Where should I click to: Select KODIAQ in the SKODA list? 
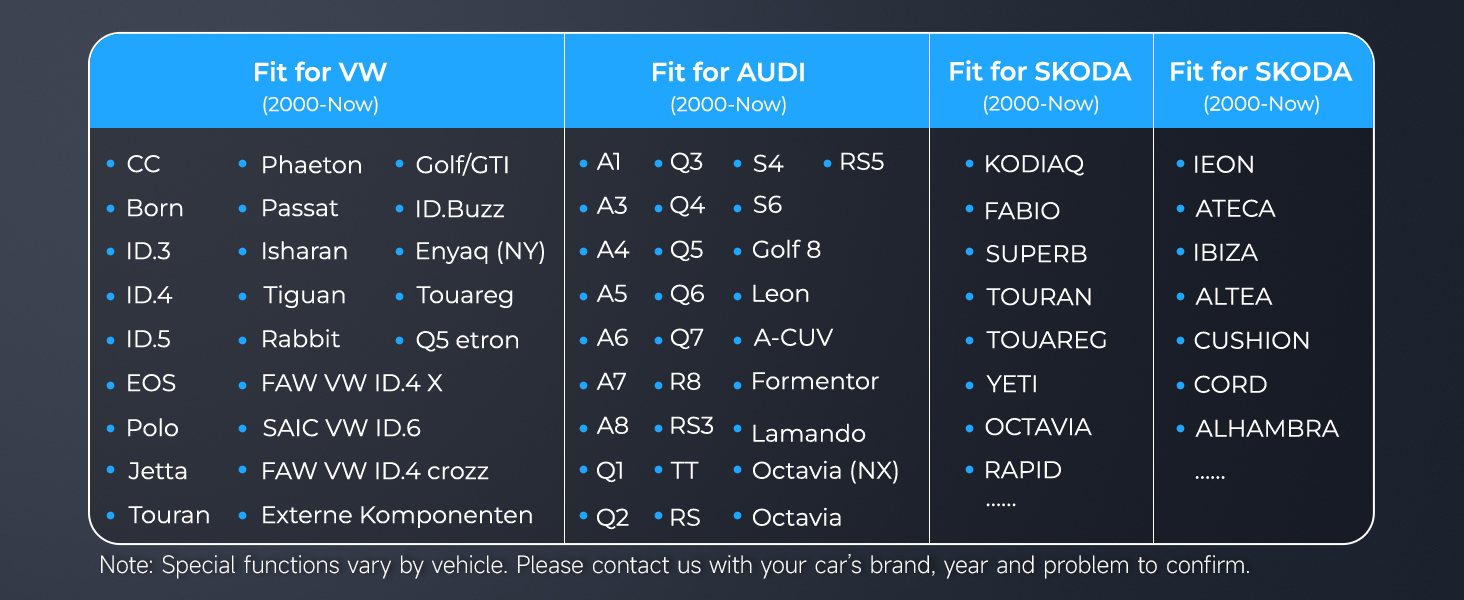[x=1033, y=164]
